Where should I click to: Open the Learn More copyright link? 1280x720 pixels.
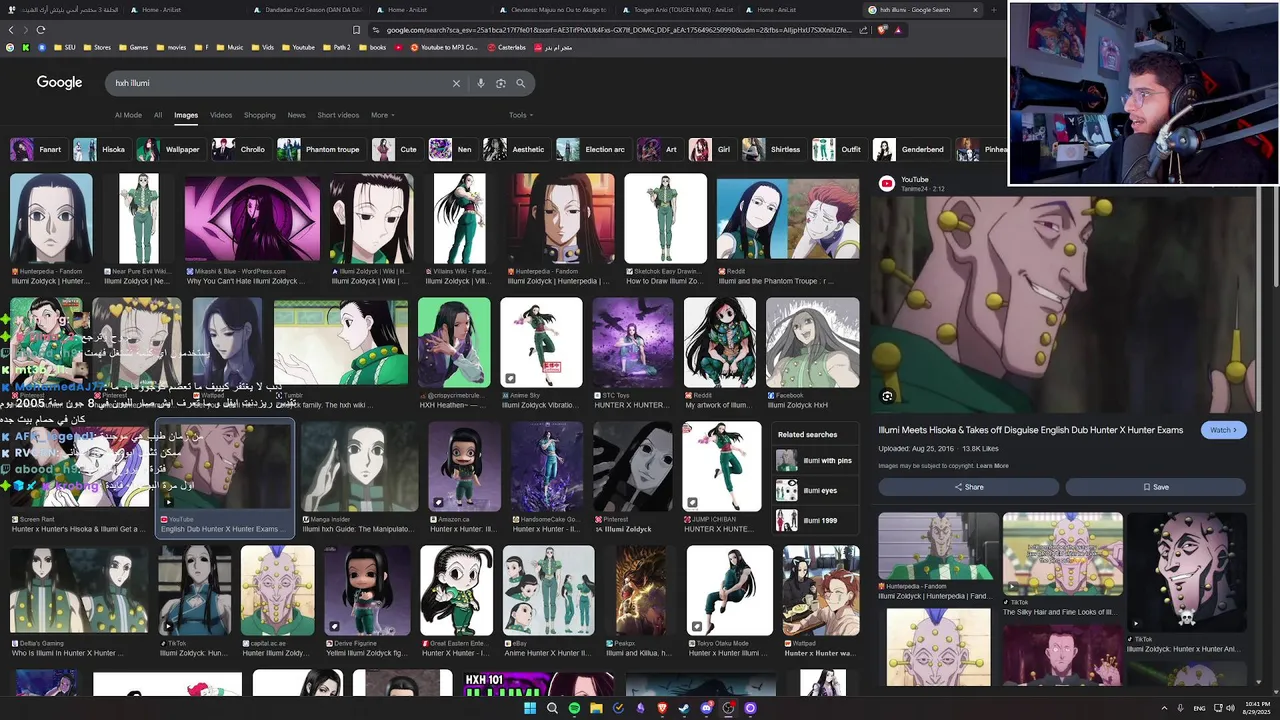[x=992, y=466]
